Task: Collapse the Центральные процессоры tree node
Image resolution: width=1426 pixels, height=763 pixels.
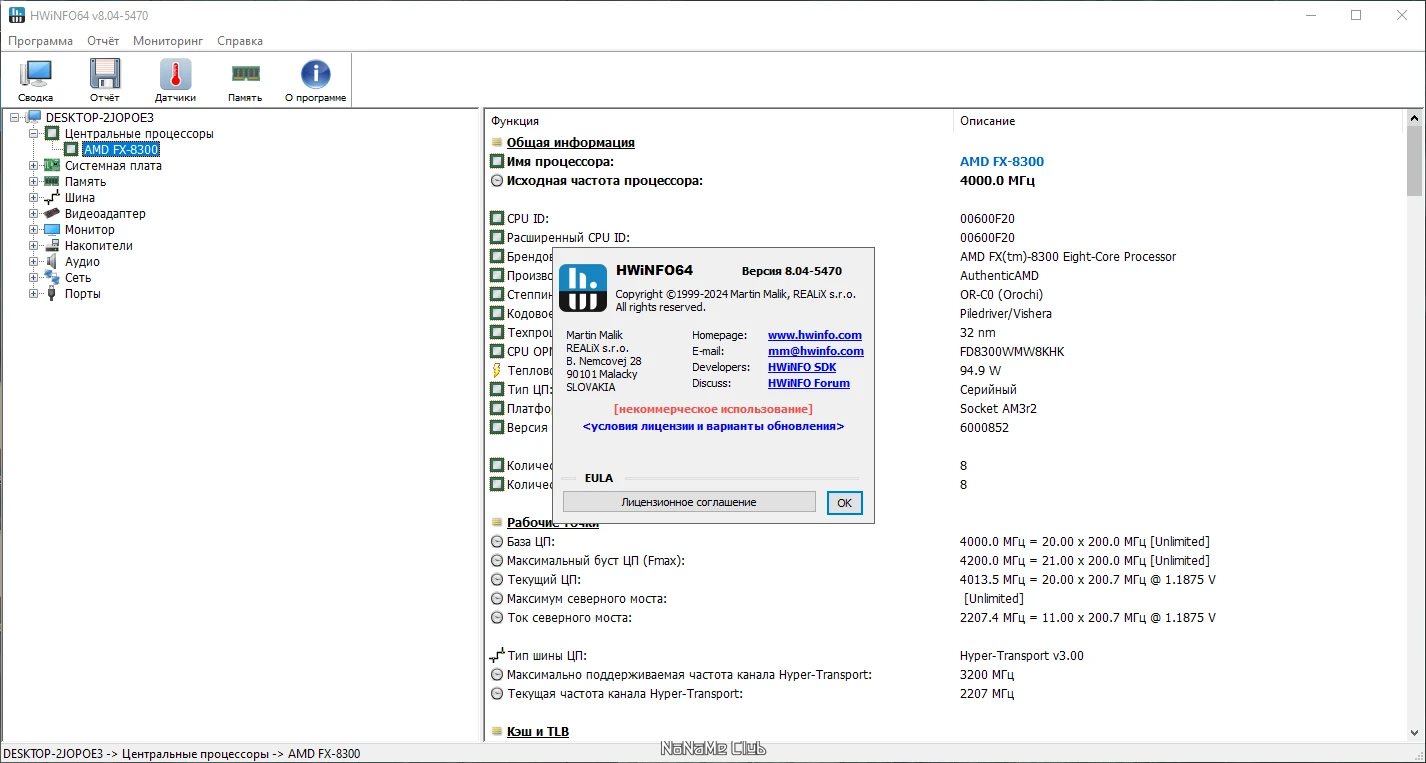Action: (33, 134)
